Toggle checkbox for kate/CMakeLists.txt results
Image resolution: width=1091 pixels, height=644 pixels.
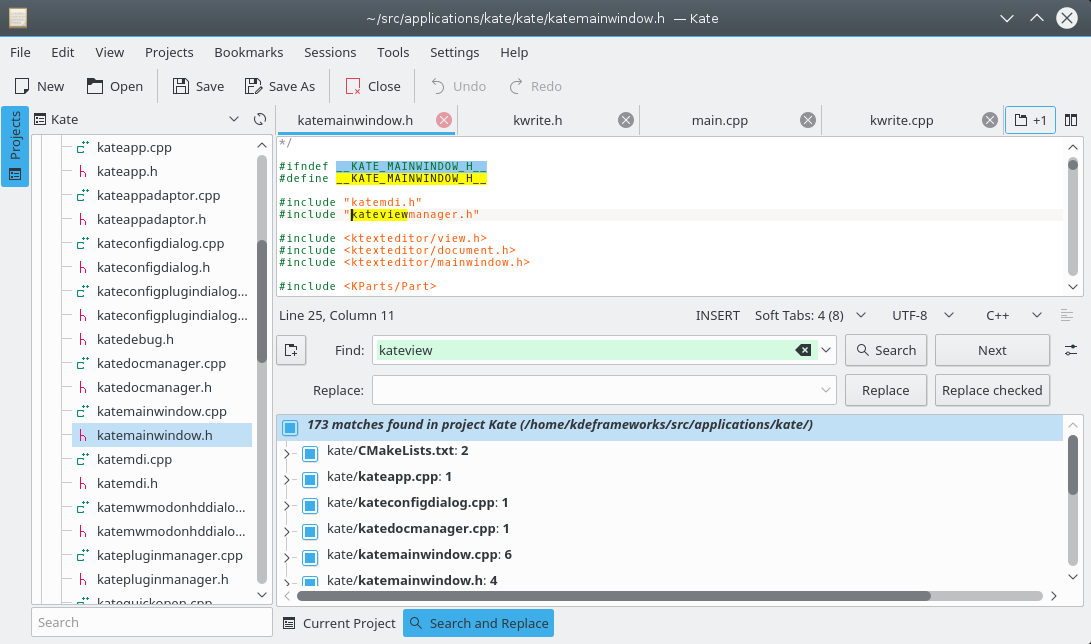[309, 452]
